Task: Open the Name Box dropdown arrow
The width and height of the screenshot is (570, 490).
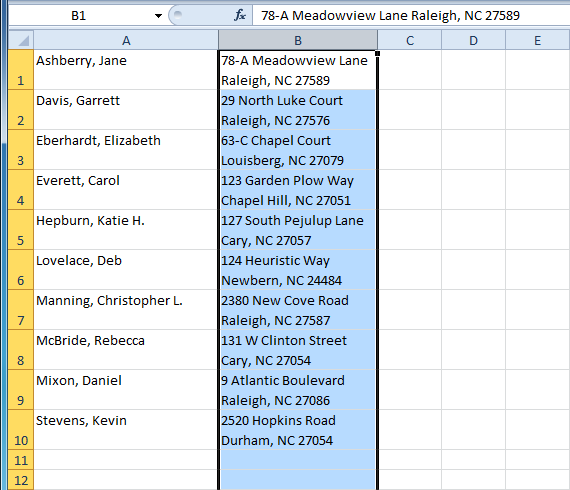Action: coord(158,16)
